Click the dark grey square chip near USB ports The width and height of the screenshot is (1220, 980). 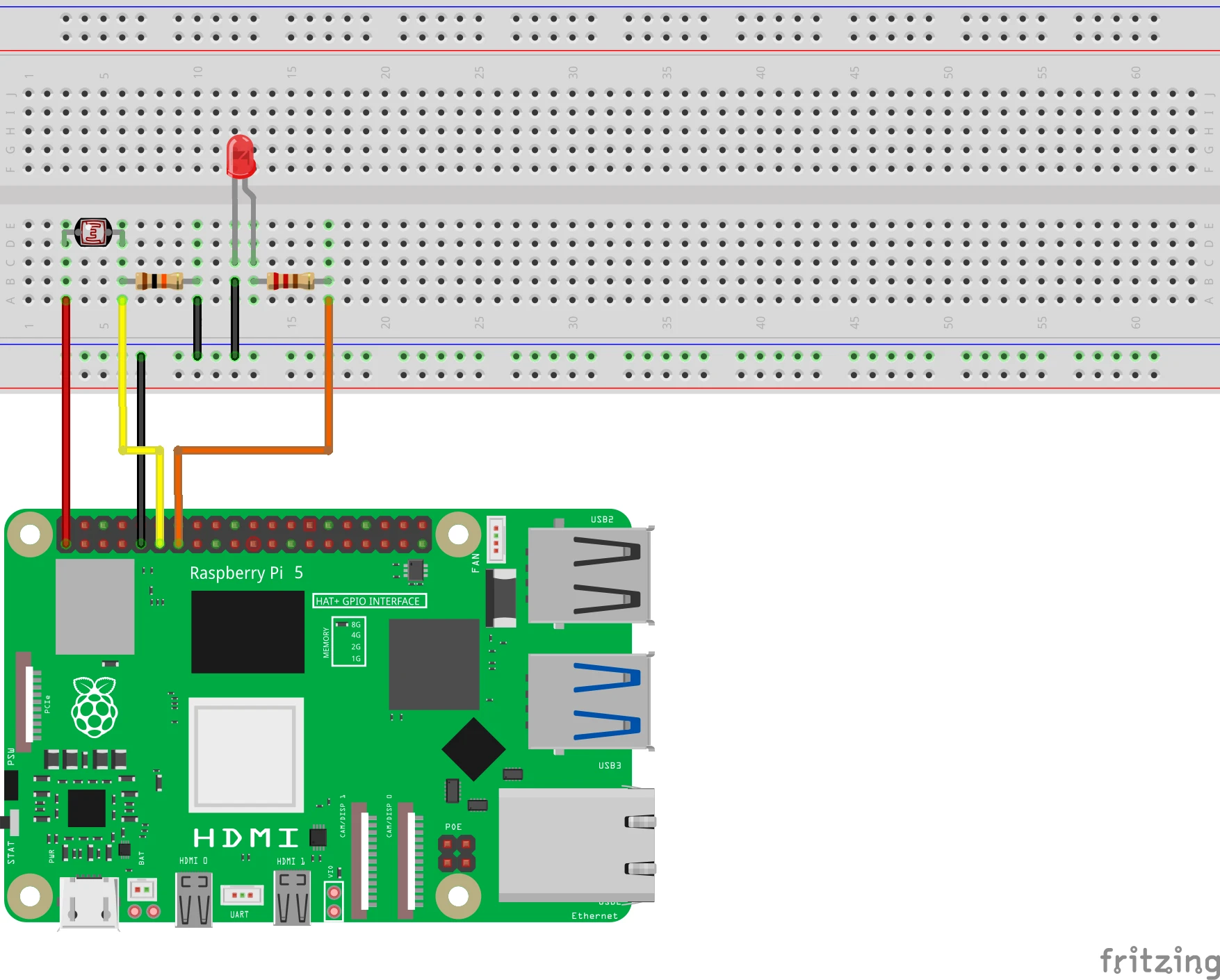(x=434, y=664)
